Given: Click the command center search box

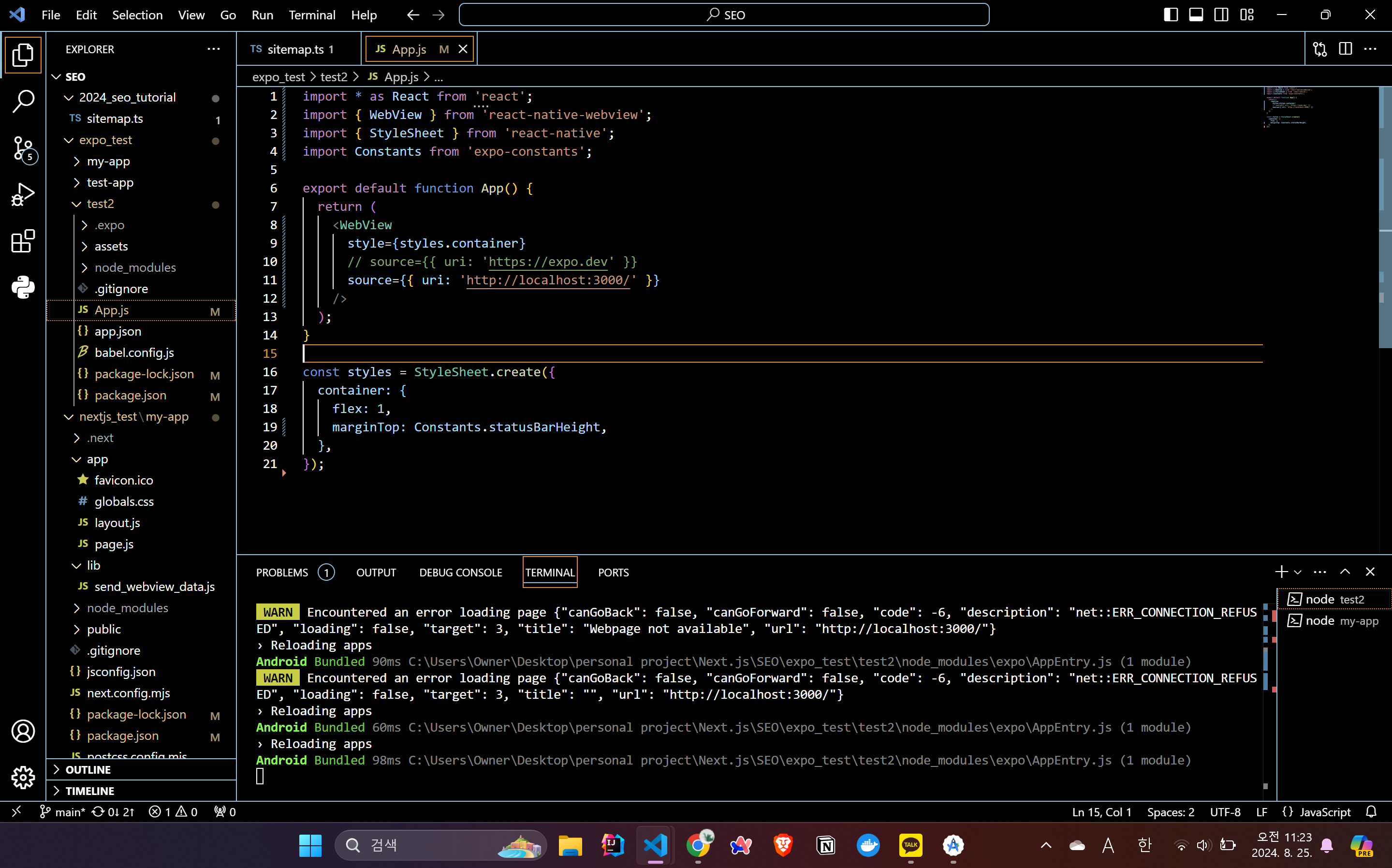Looking at the screenshot, I should (x=724, y=15).
